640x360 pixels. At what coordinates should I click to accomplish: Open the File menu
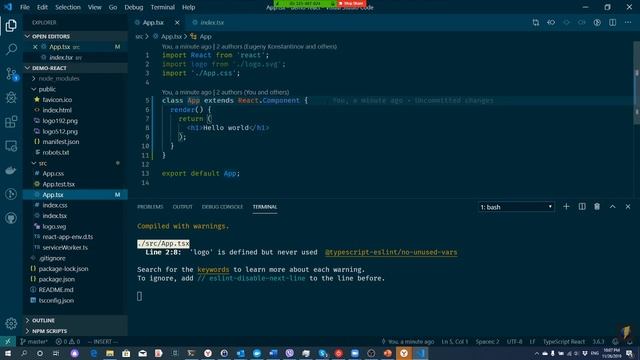(x=24, y=7)
